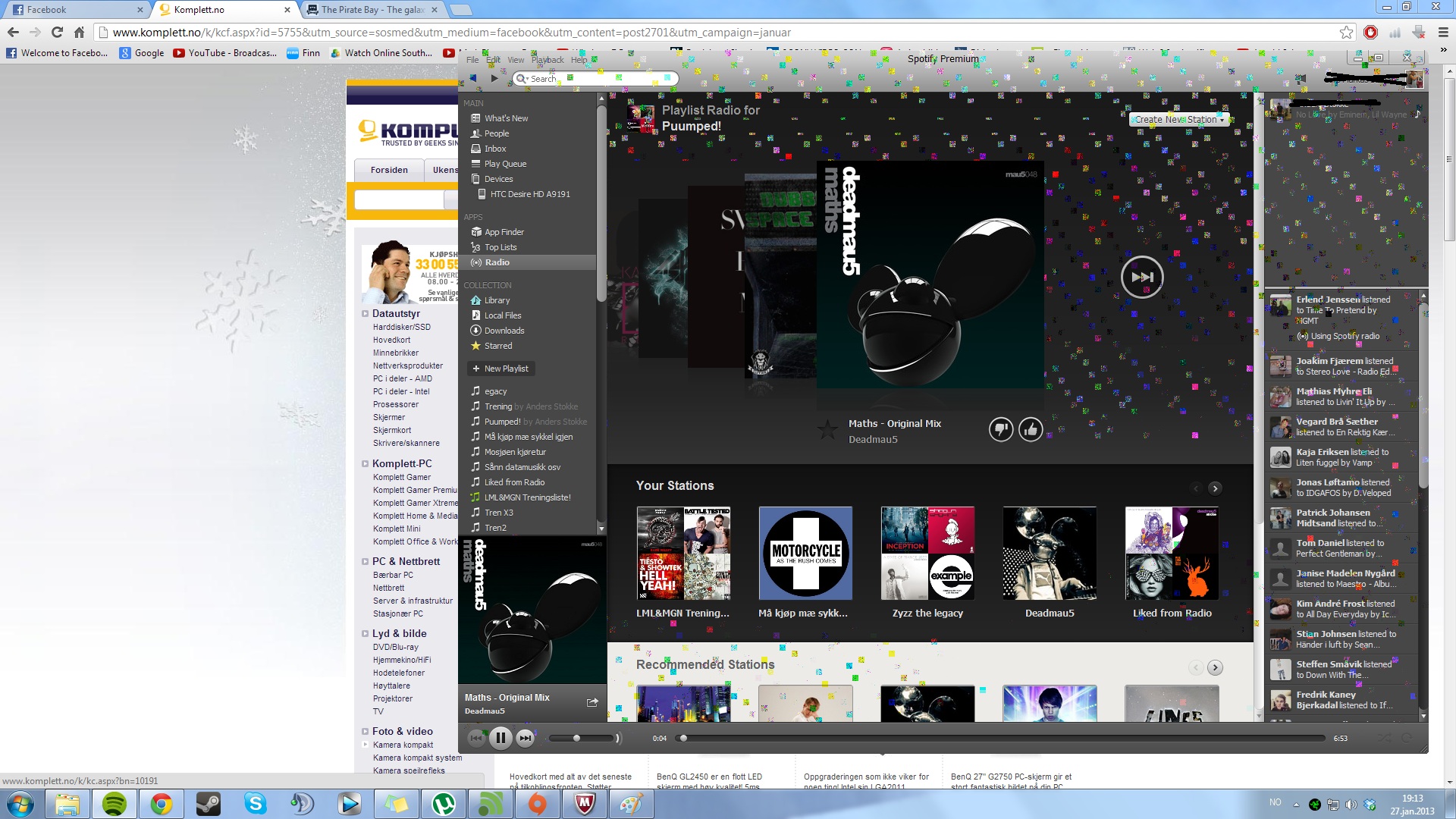Give thumbs up to Maths track

[1031, 430]
